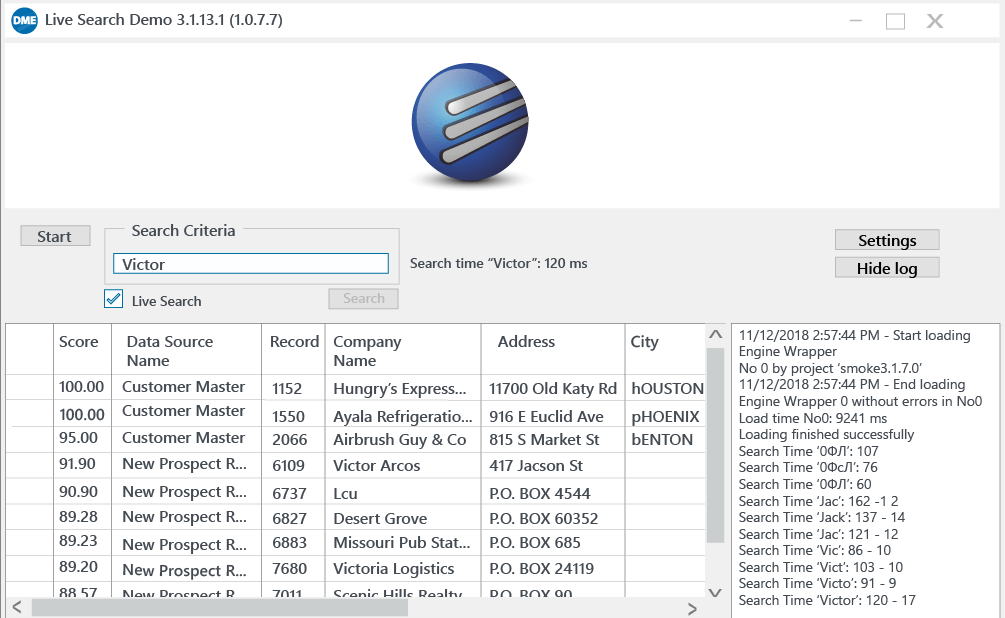The height and width of the screenshot is (618, 1005).
Task: Click the down arrow on the results scrollbar
Action: (x=716, y=592)
